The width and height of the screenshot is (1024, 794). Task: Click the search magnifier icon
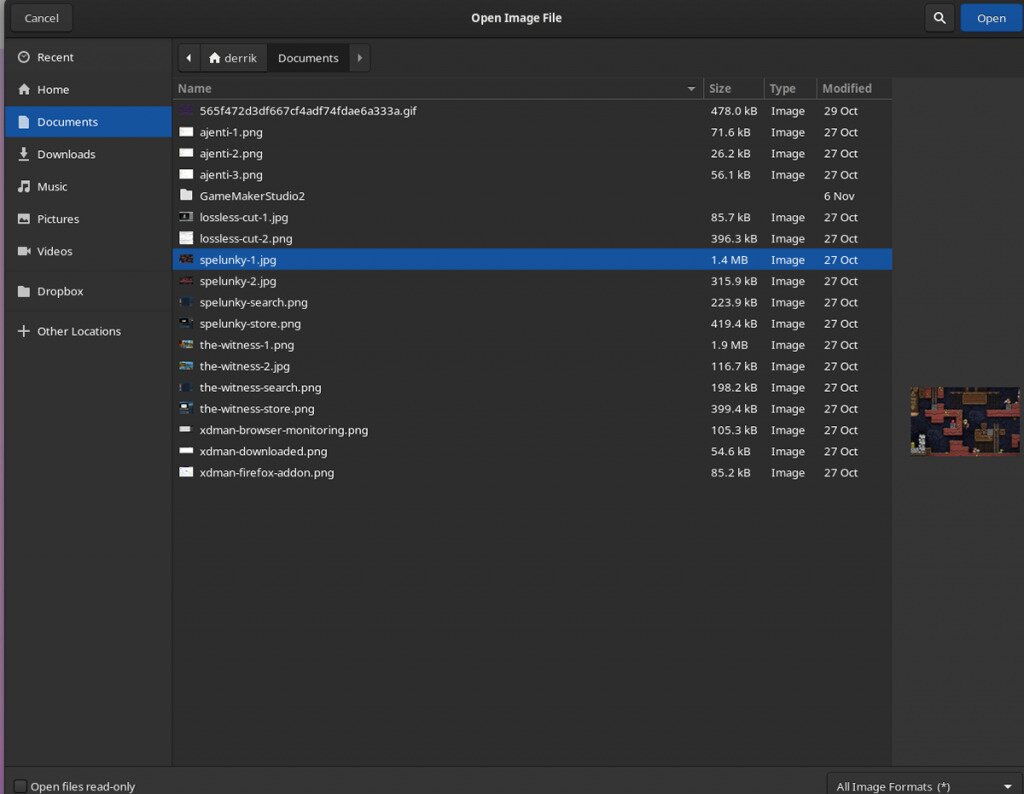pyautogui.click(x=939, y=17)
